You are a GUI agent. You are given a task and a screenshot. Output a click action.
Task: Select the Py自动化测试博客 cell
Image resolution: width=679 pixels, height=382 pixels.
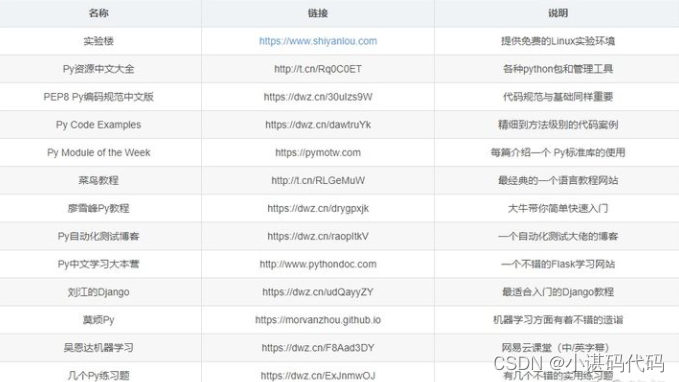(99, 236)
